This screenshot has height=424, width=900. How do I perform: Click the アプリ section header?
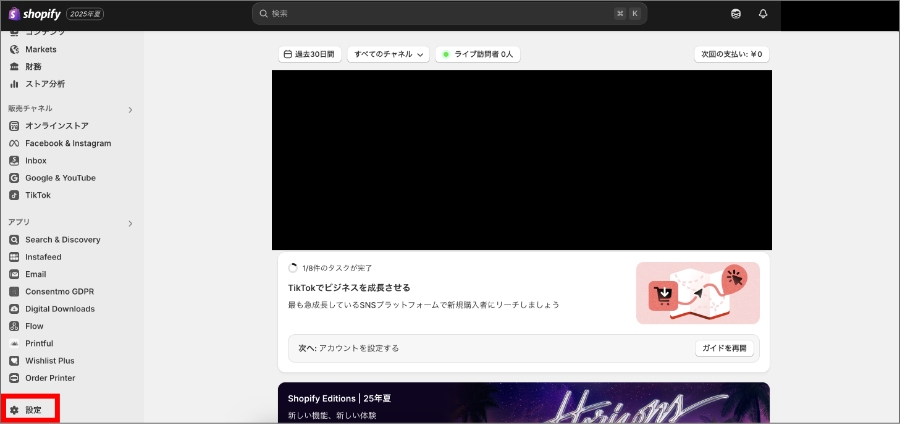pos(19,222)
